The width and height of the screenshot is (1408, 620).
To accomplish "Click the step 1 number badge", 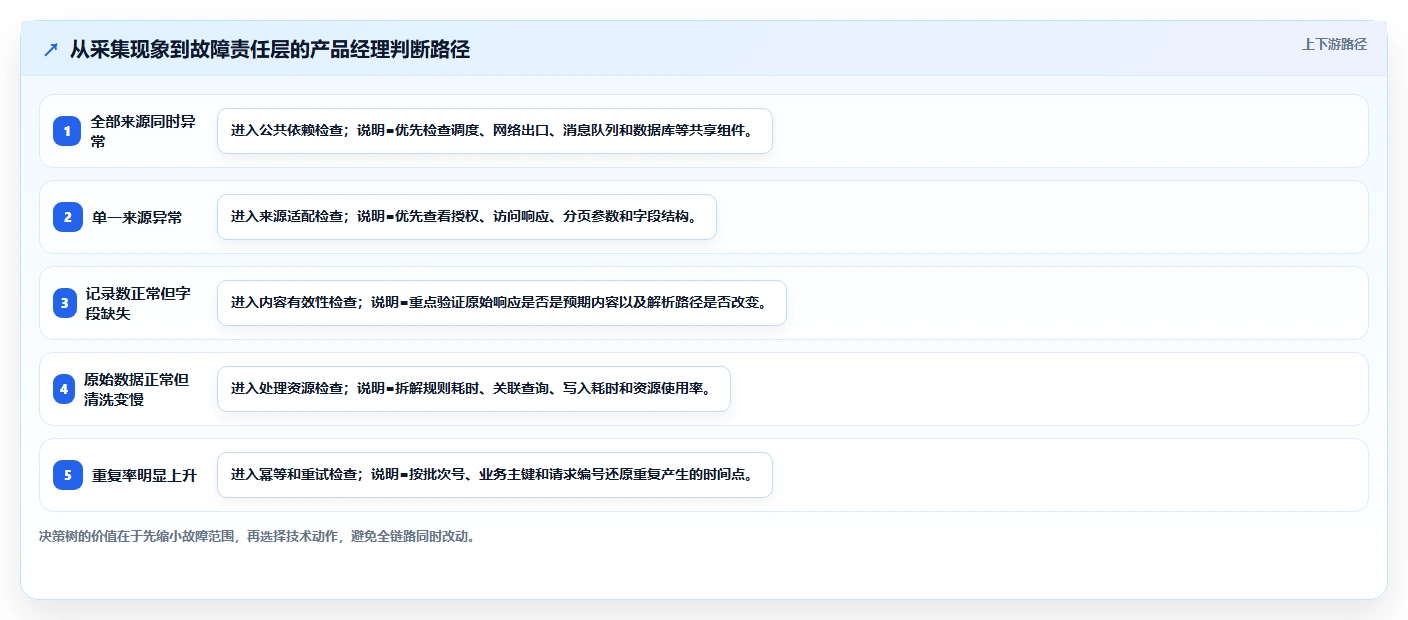I will coord(68,131).
